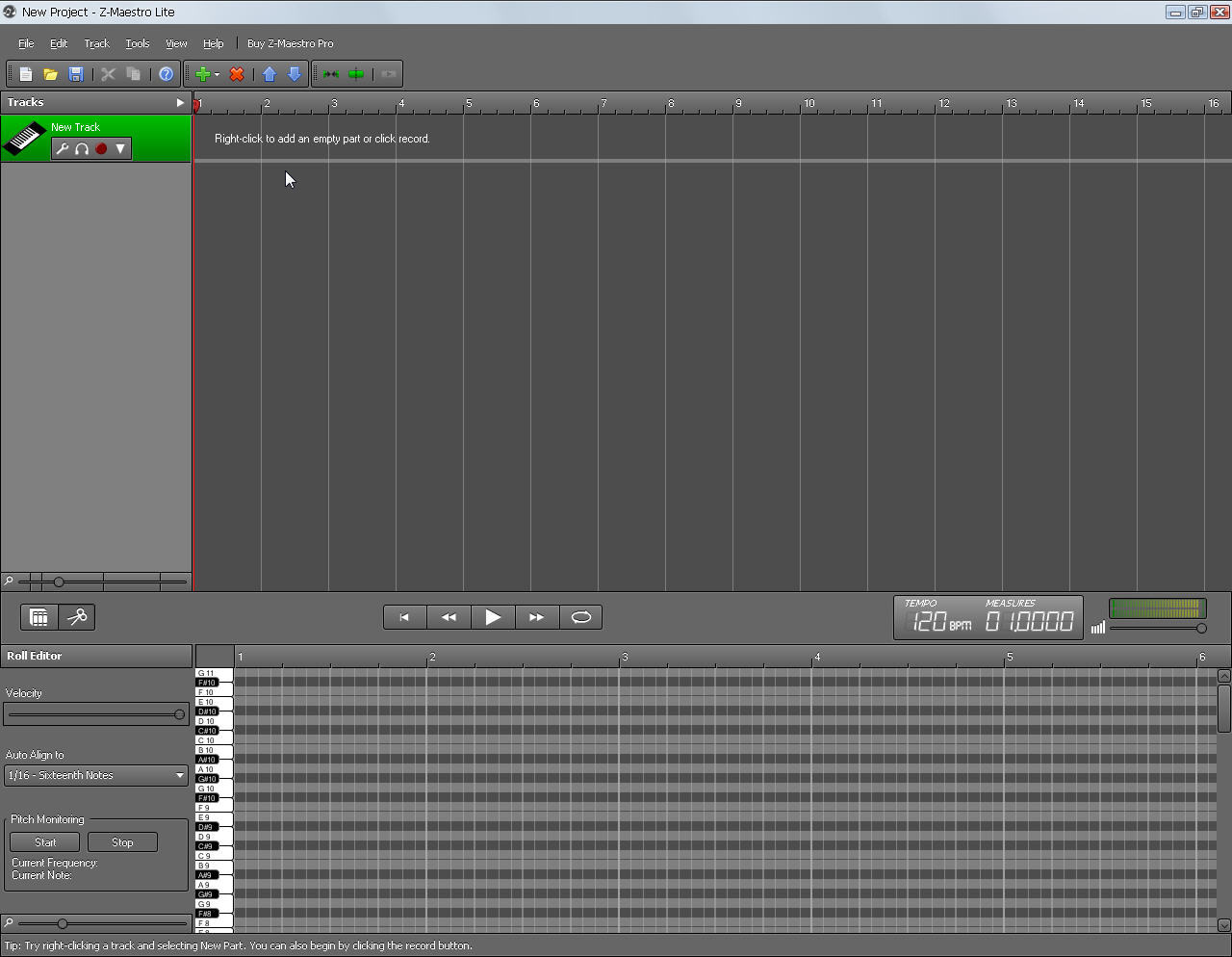Click Buy Z-Maestro Pro
Screen dimensions: 1232x957
click(290, 43)
